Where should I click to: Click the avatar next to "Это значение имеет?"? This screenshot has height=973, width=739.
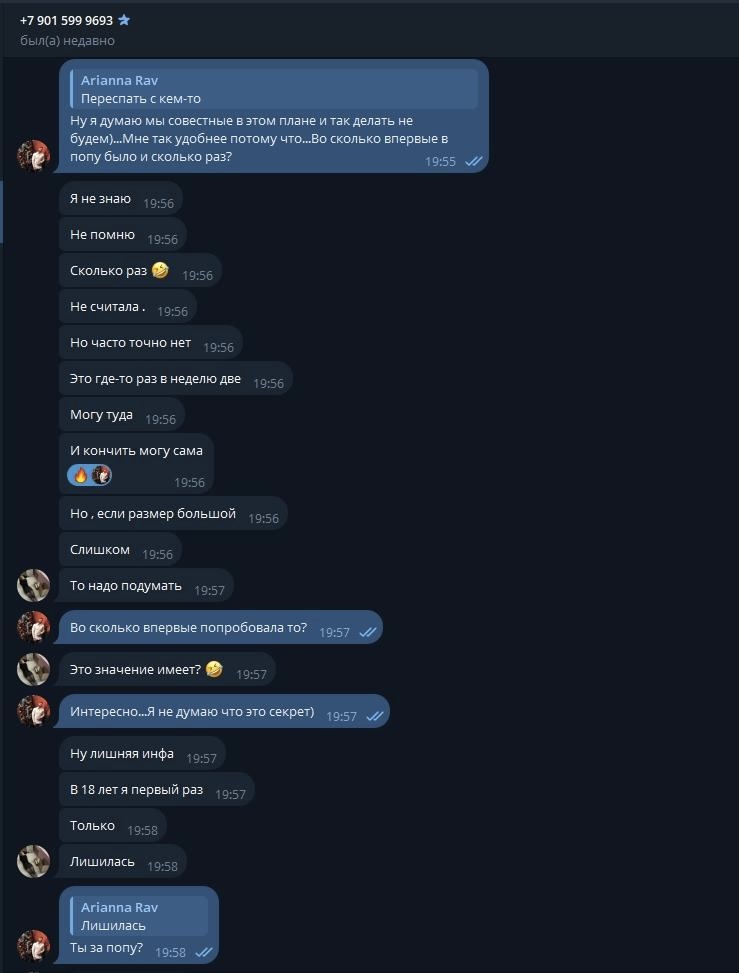[34, 669]
